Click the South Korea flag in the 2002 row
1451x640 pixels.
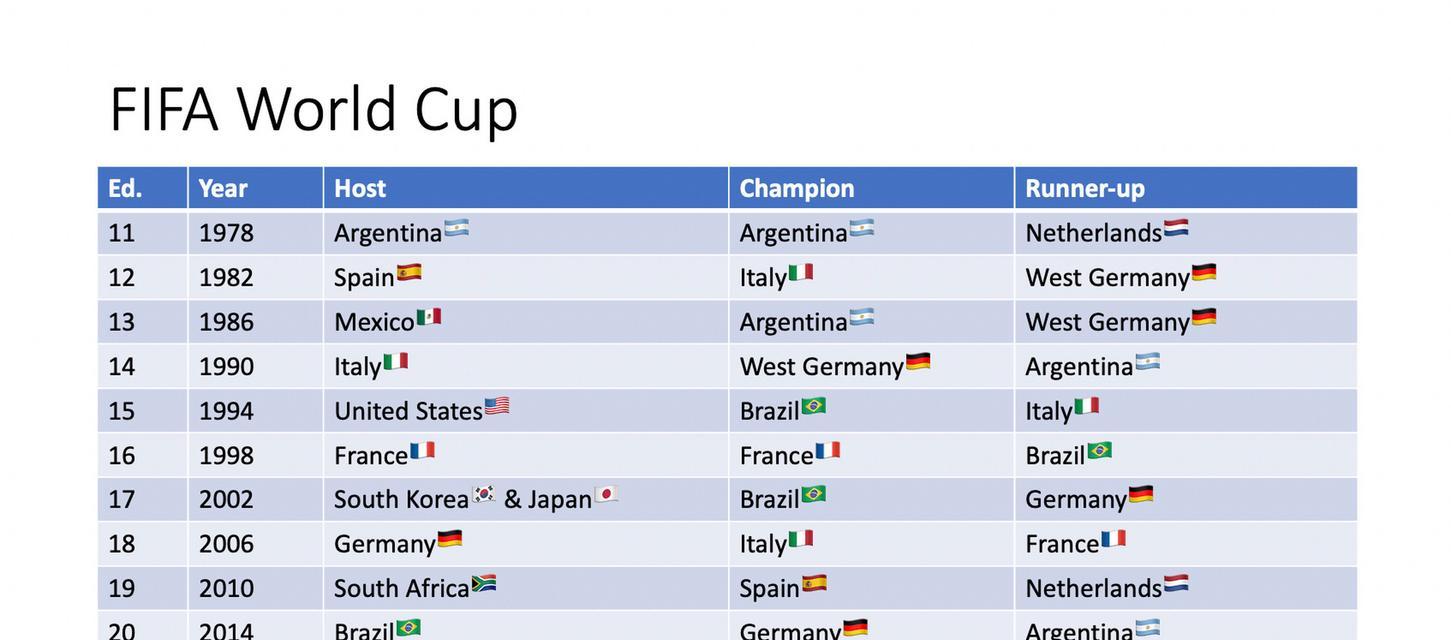click(x=484, y=494)
